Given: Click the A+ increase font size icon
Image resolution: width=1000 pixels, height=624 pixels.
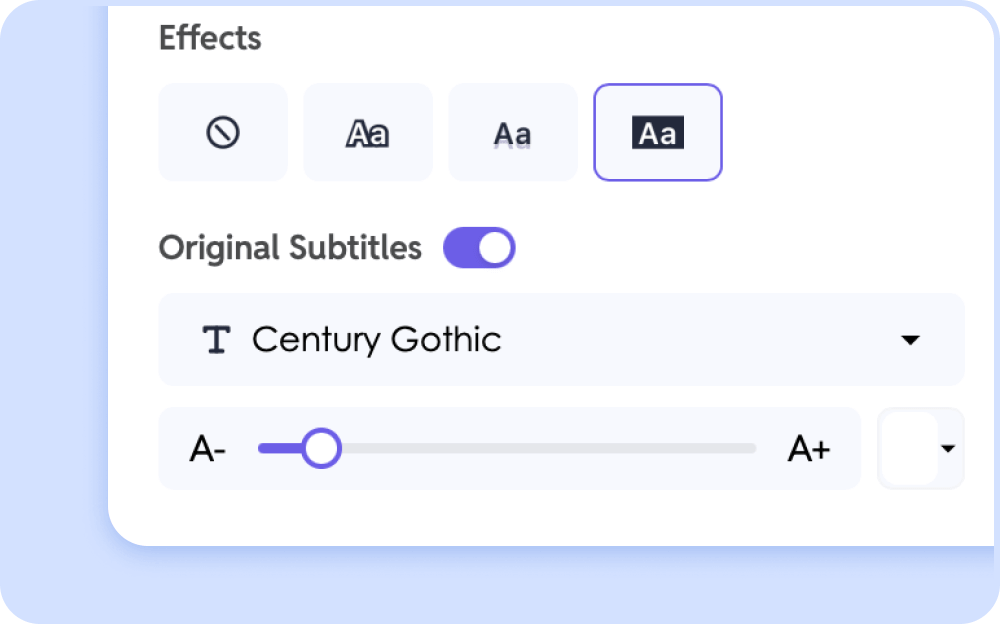Looking at the screenshot, I should (x=809, y=449).
